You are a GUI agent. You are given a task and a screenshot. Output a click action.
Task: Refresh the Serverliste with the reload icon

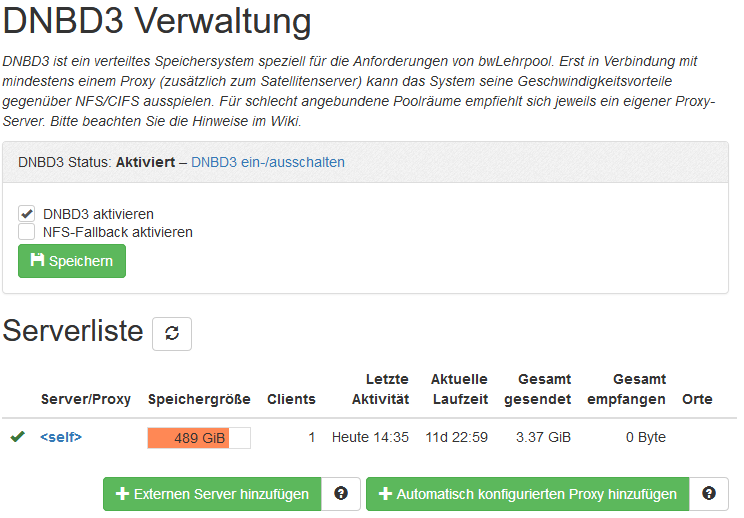tap(172, 334)
